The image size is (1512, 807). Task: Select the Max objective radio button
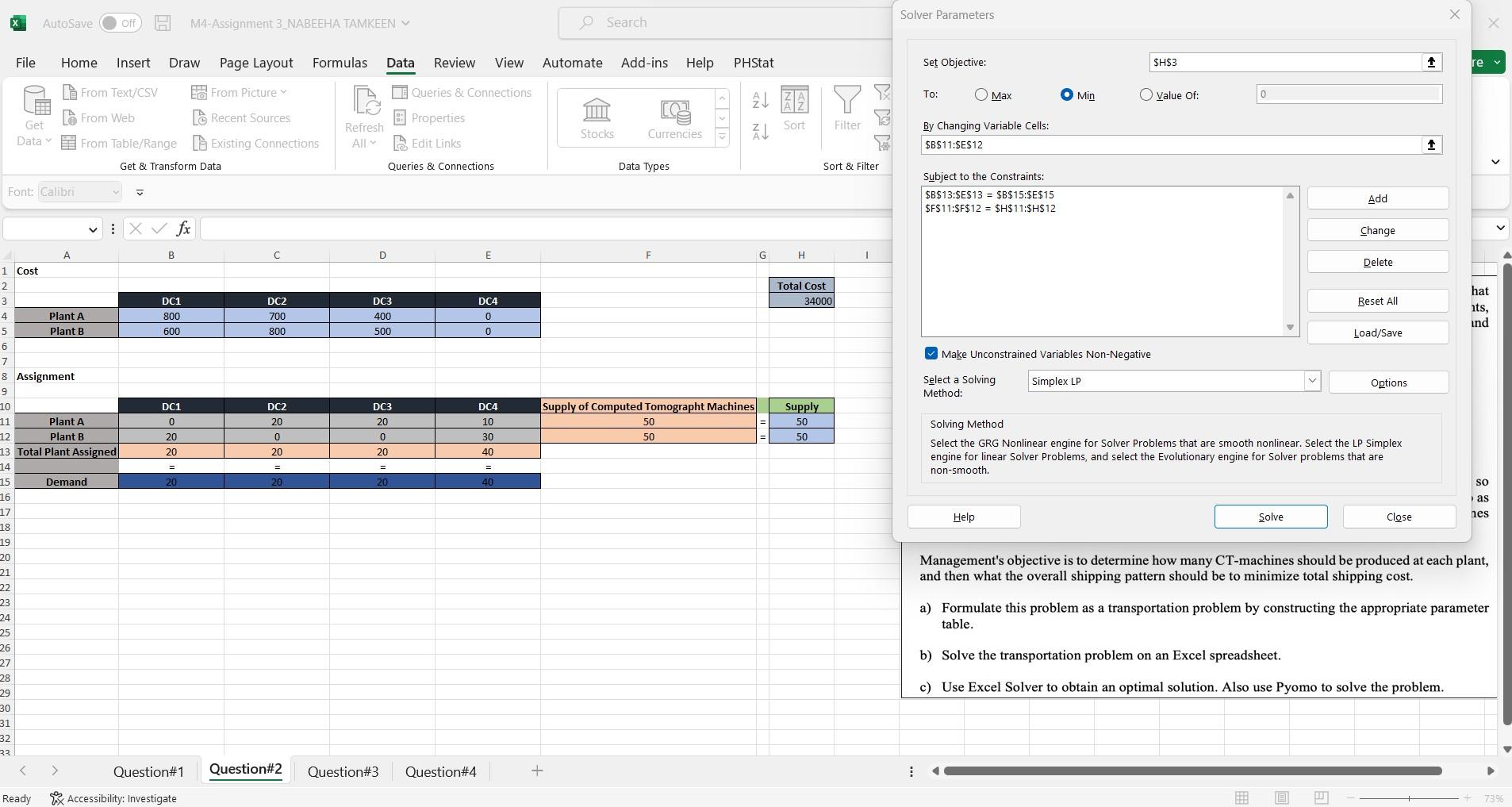[980, 94]
